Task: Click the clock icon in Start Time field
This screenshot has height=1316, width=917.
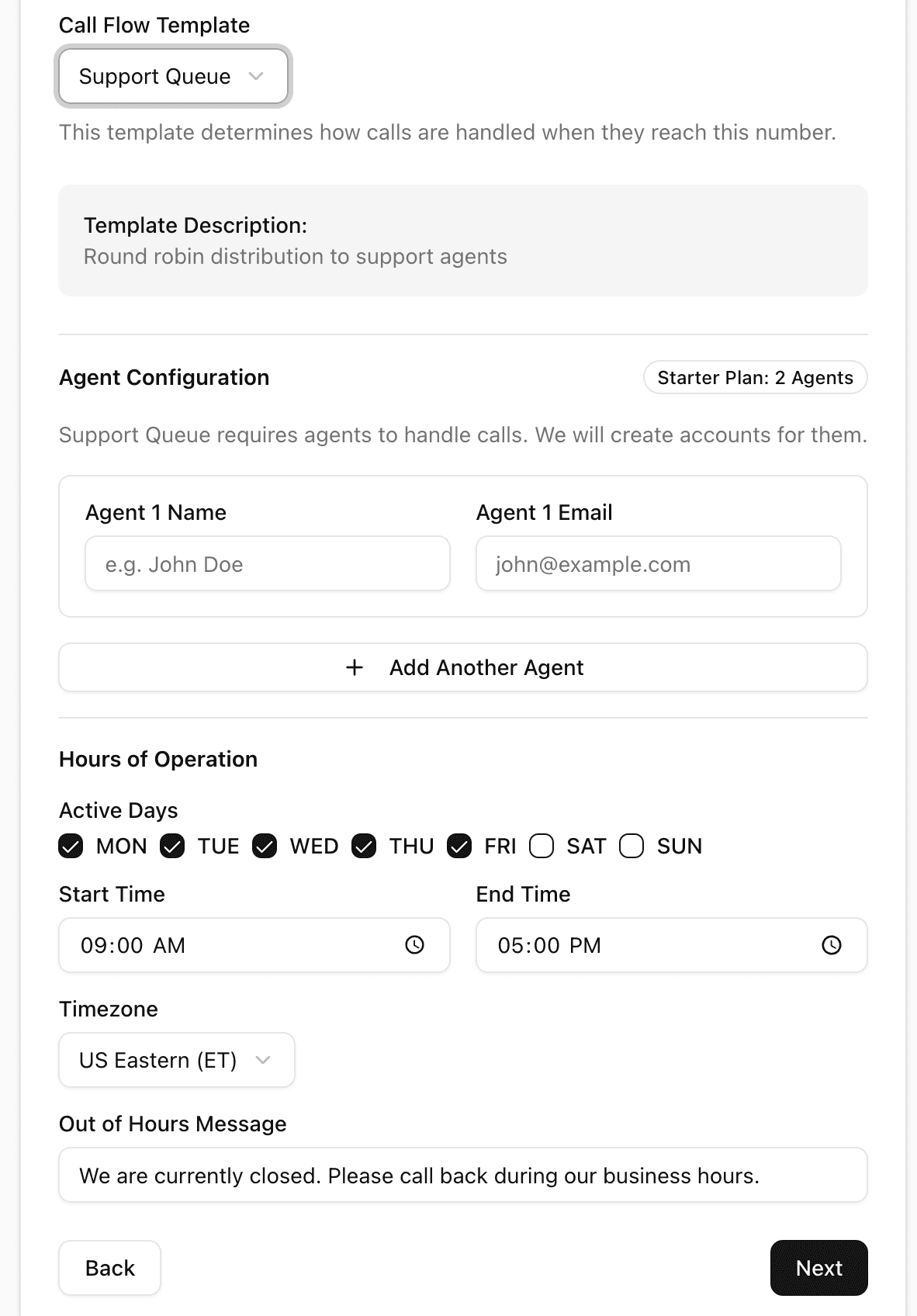Action: (x=415, y=944)
